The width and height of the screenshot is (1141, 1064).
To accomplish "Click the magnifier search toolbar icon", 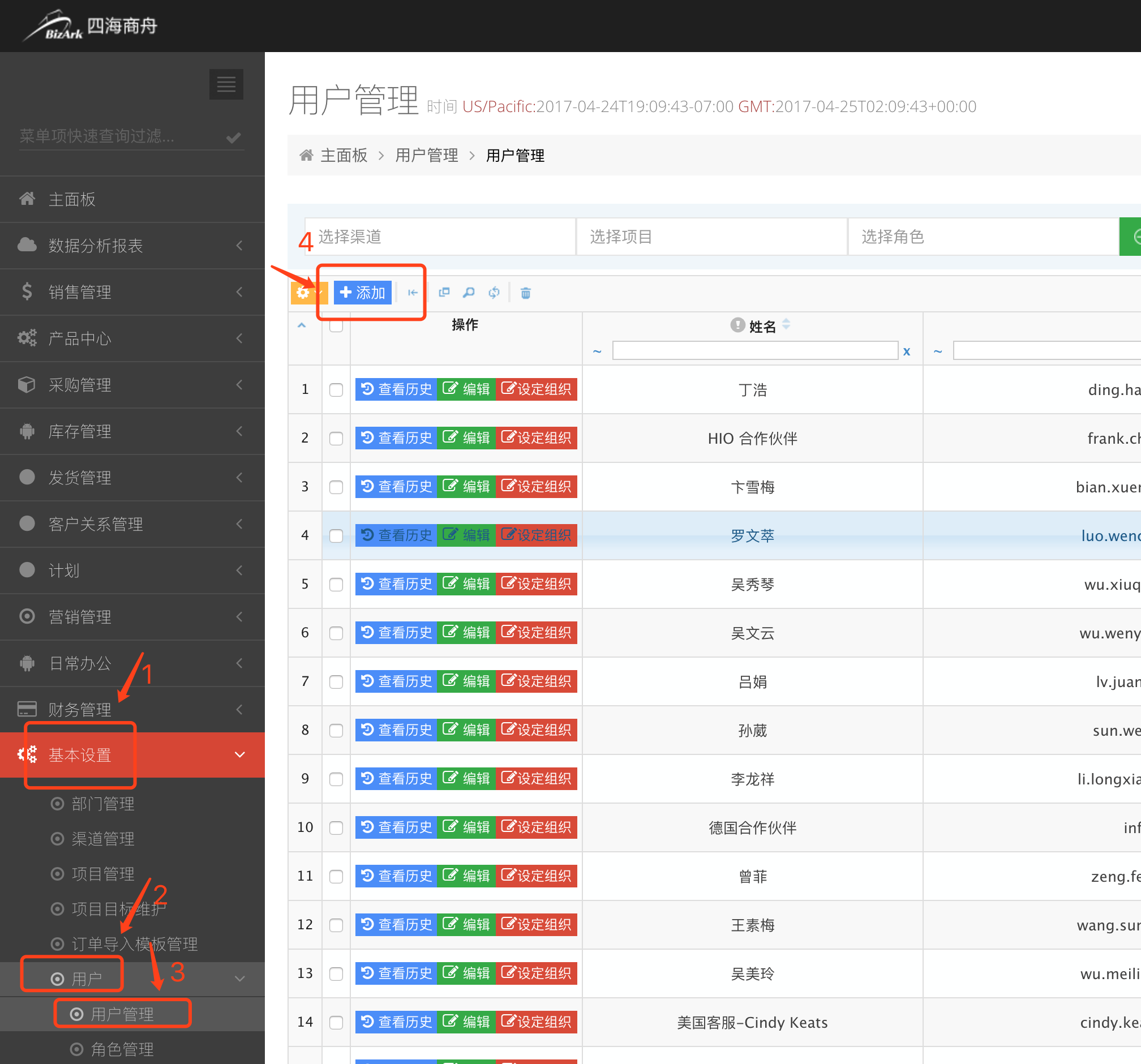I will point(469,293).
